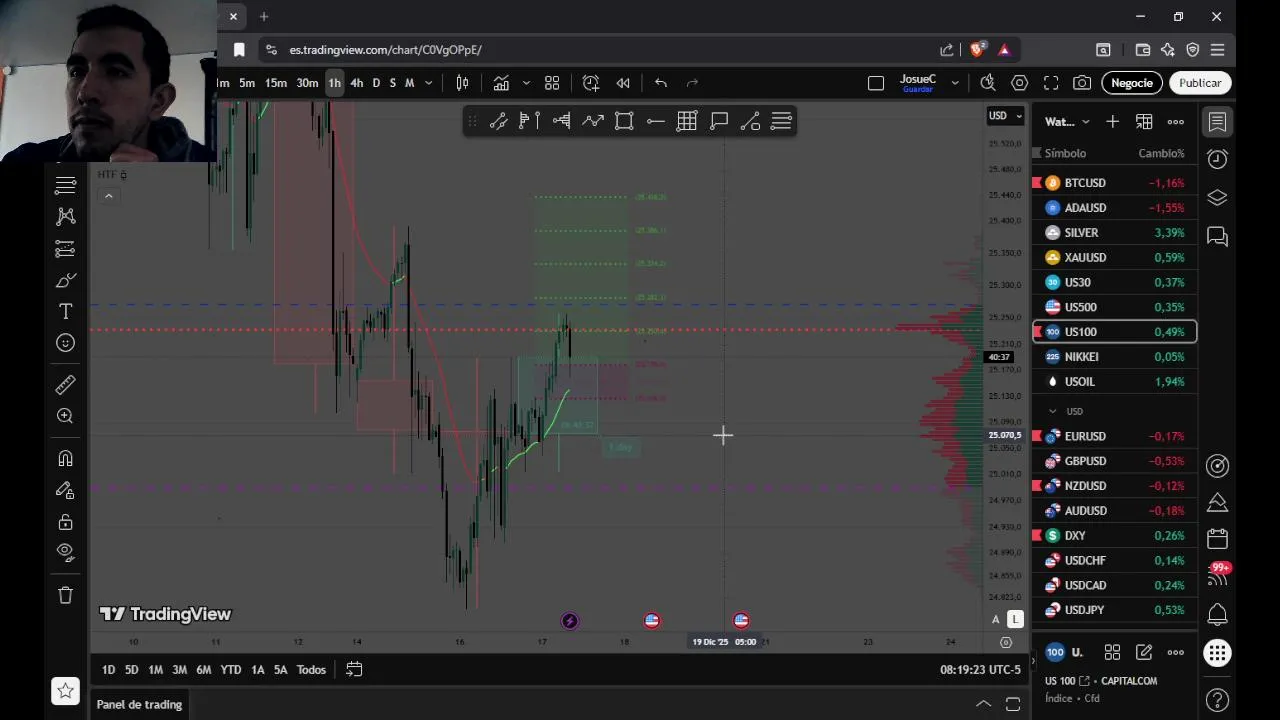1280x720 pixels.
Task: Start bar replay mode
Action: tap(623, 83)
